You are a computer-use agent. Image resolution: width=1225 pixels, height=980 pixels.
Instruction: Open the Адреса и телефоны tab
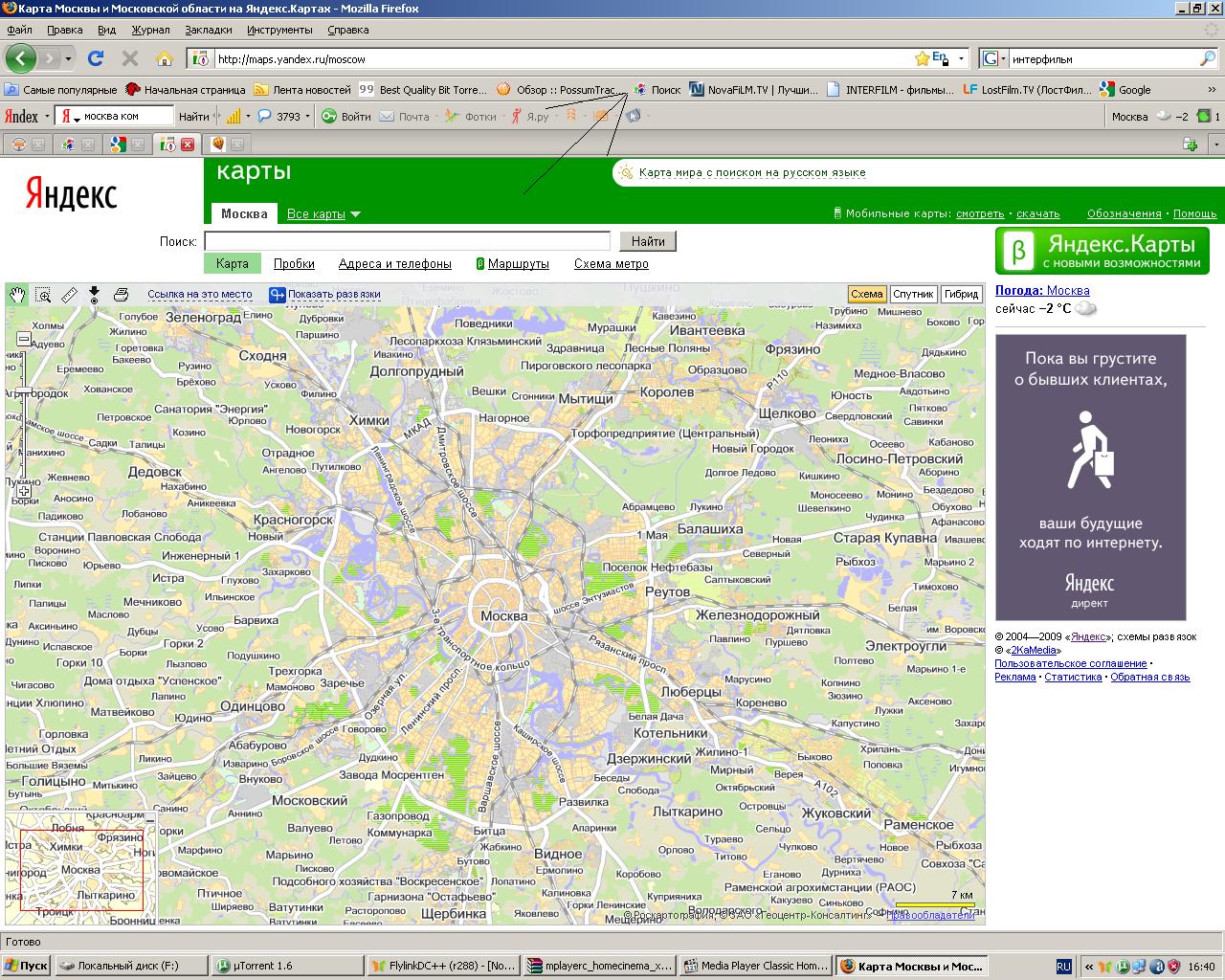coord(395,264)
